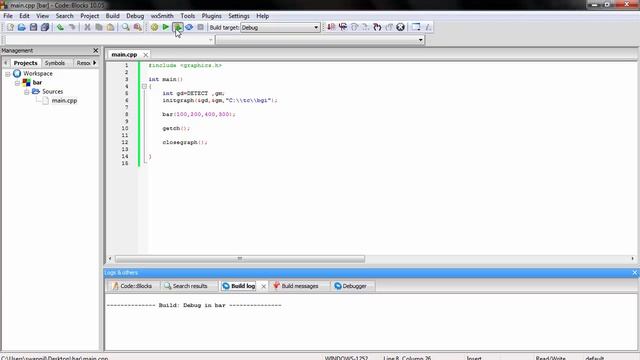This screenshot has width=640, height=360.
Task: Switch to the Projects tab
Action: (25, 63)
